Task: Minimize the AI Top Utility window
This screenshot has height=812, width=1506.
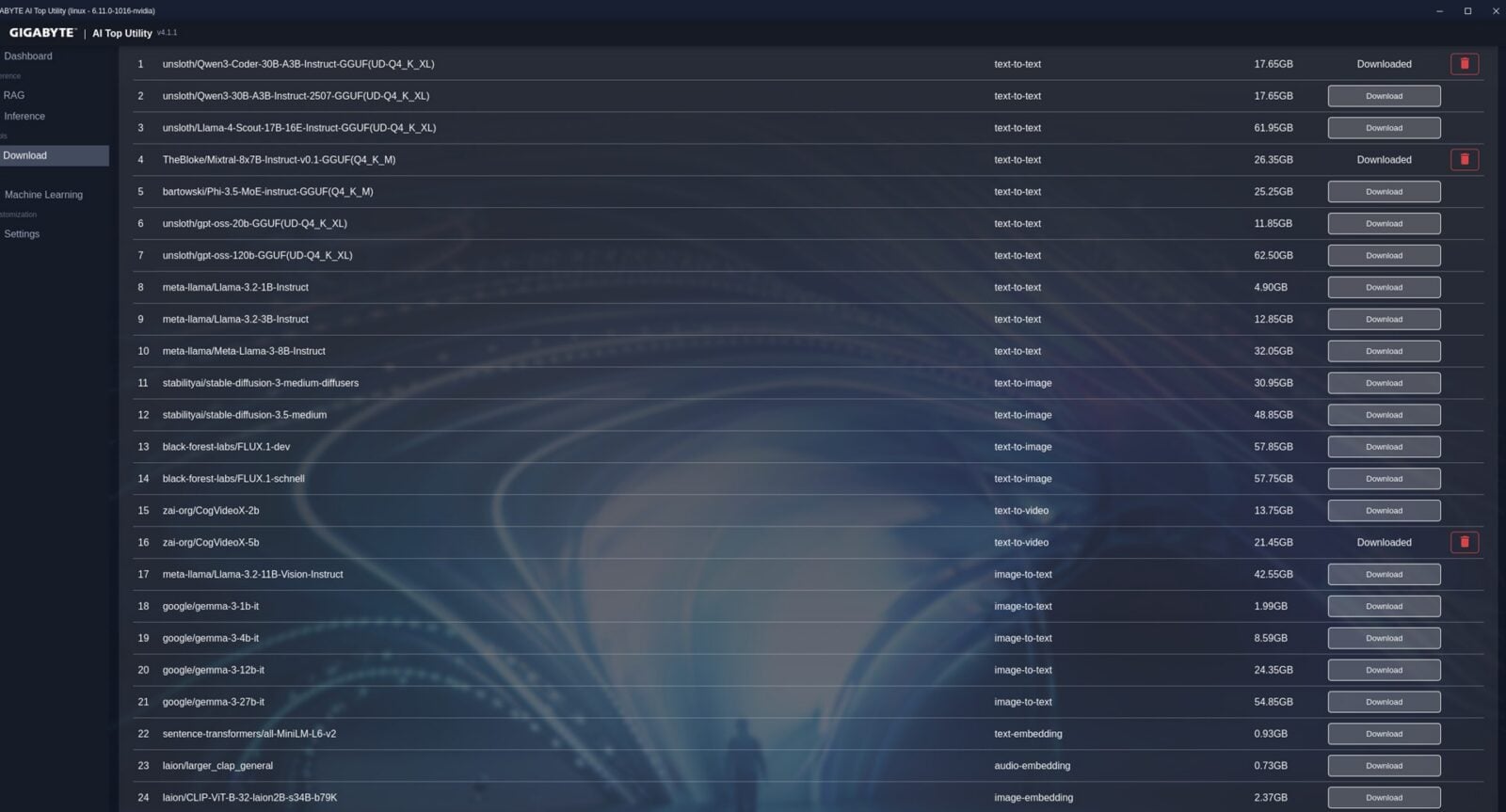Action: pos(1439,11)
